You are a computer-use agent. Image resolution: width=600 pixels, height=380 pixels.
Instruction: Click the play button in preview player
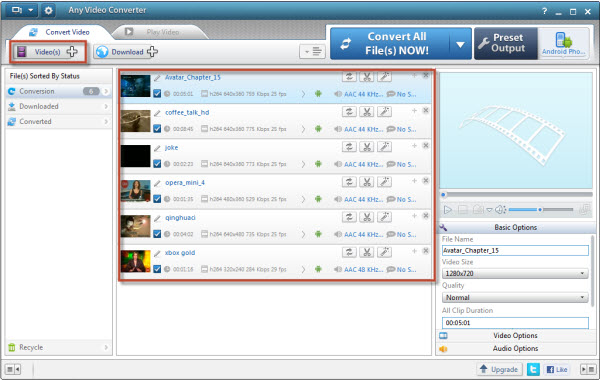coord(447,210)
